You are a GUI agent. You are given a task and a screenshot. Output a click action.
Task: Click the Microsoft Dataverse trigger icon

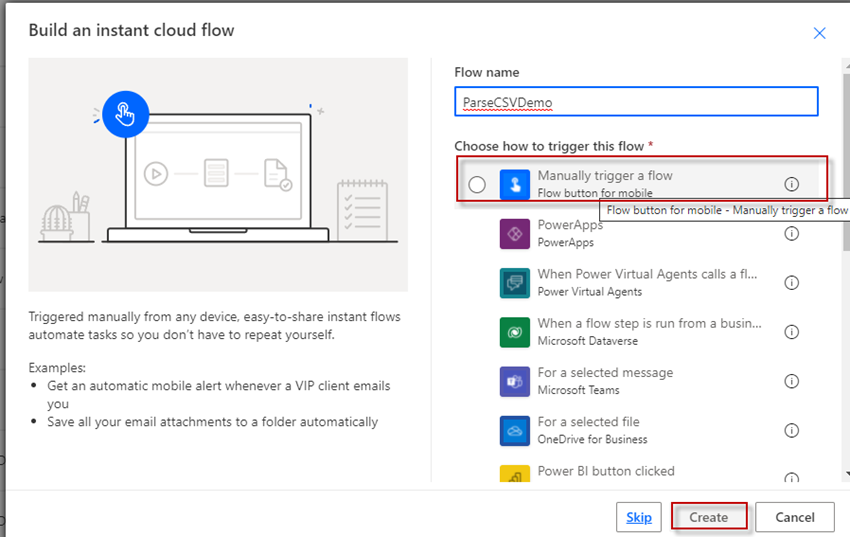tap(514, 332)
